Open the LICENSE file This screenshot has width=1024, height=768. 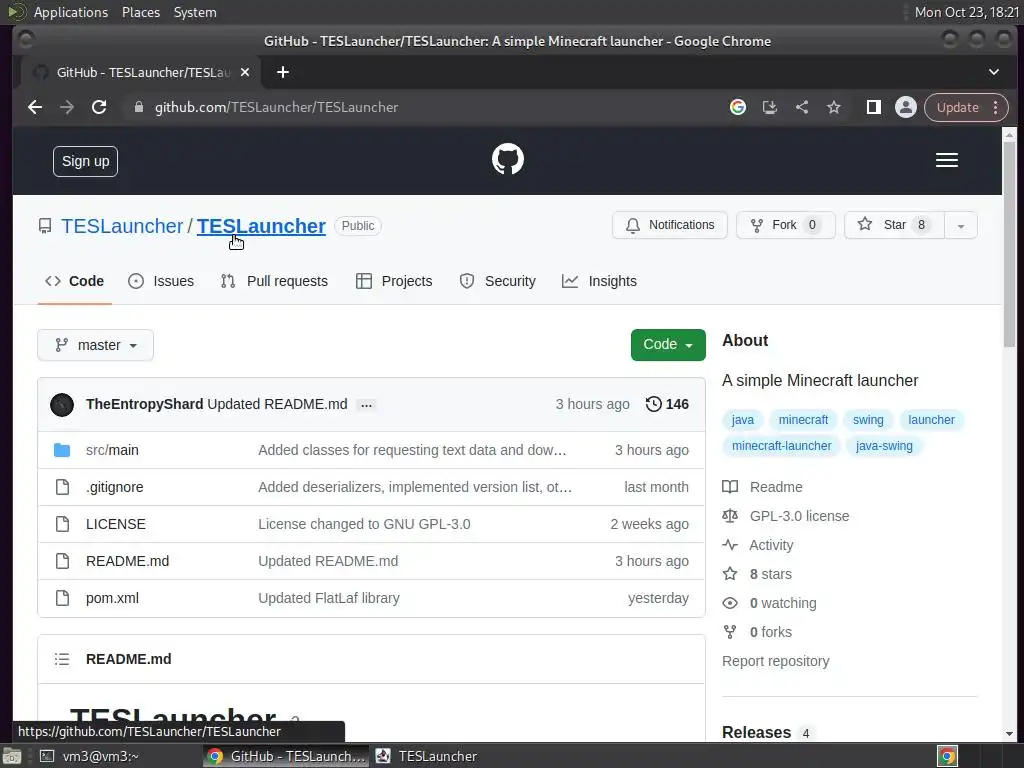[x=116, y=524]
